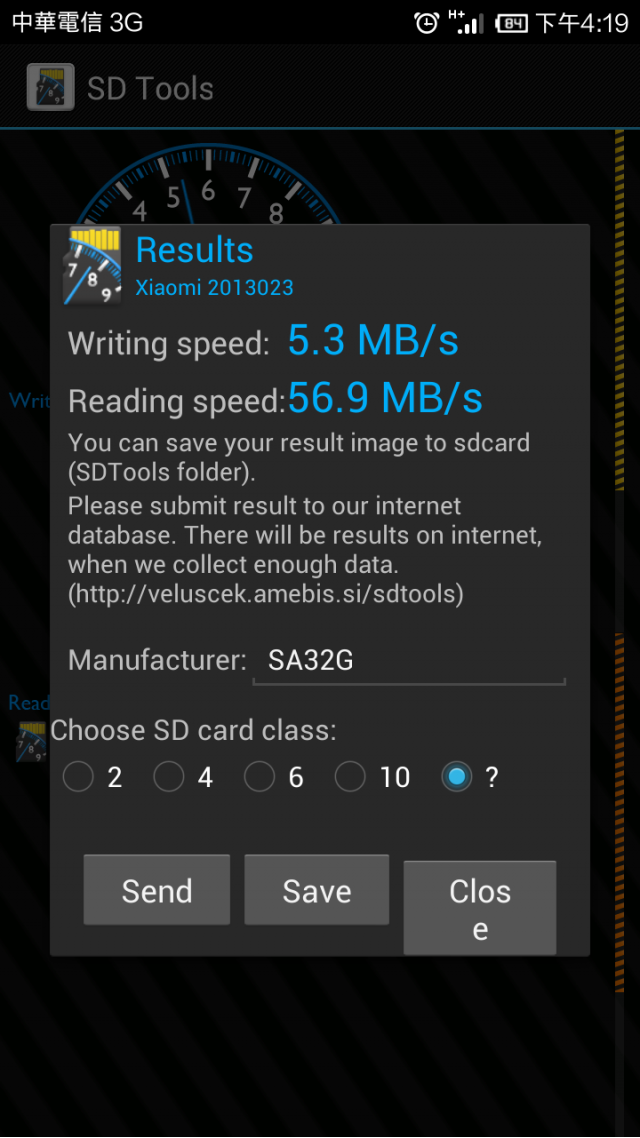
Task: Tap the speedometer gauge graphic
Action: click(207, 185)
